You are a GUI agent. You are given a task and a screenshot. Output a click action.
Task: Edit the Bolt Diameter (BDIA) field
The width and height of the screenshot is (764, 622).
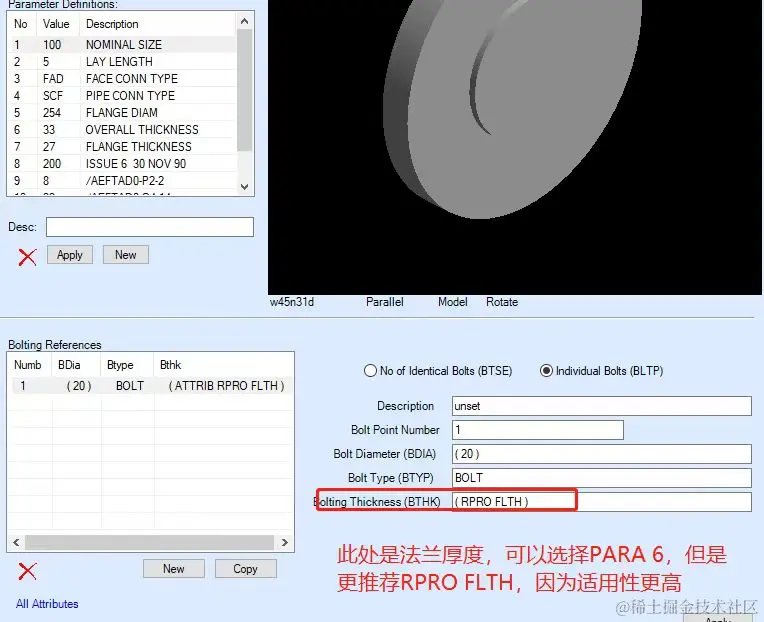602,453
